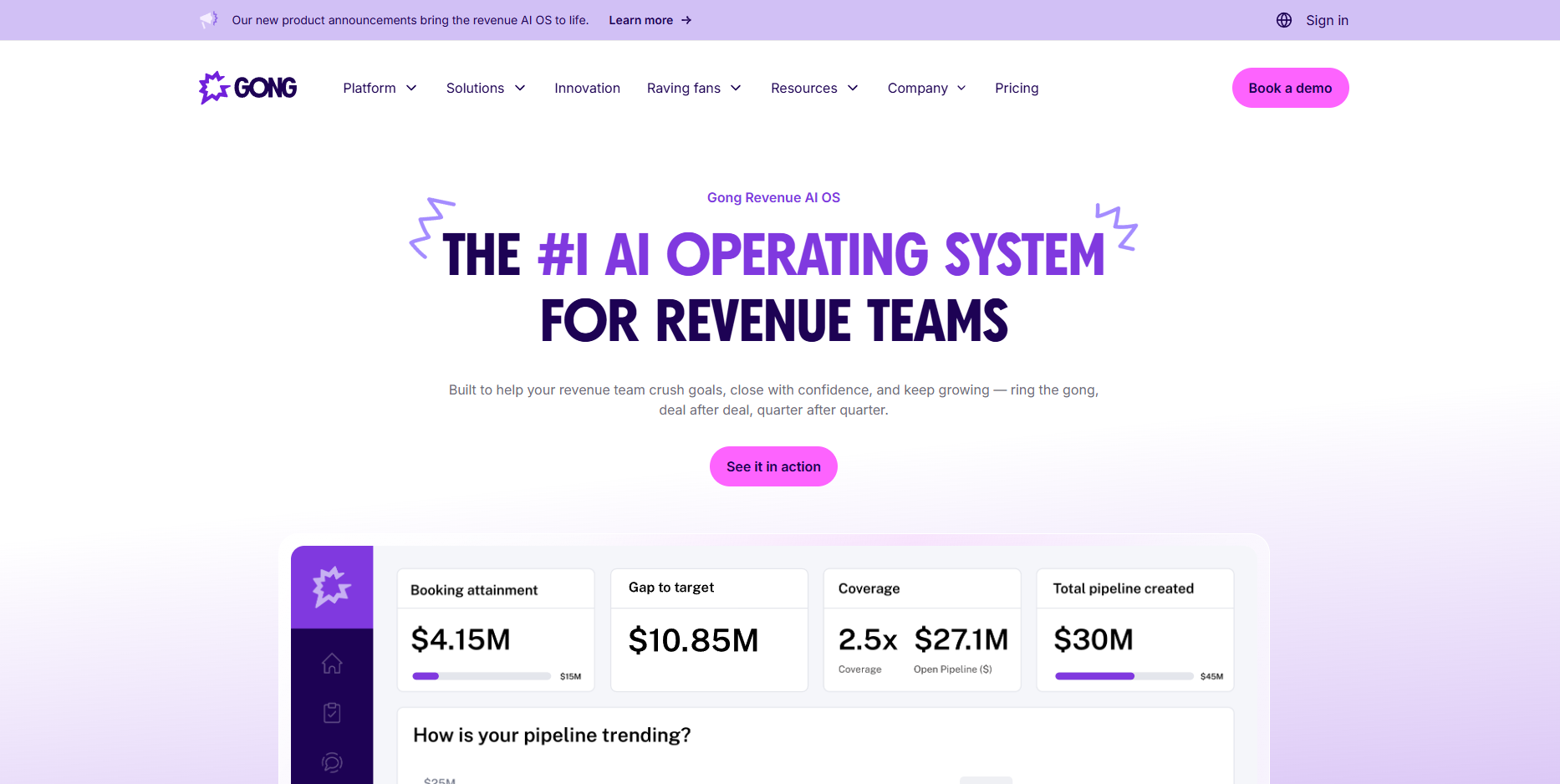Select the chat bubble icon in sidebar
Image resolution: width=1560 pixels, height=784 pixels.
pyautogui.click(x=332, y=762)
